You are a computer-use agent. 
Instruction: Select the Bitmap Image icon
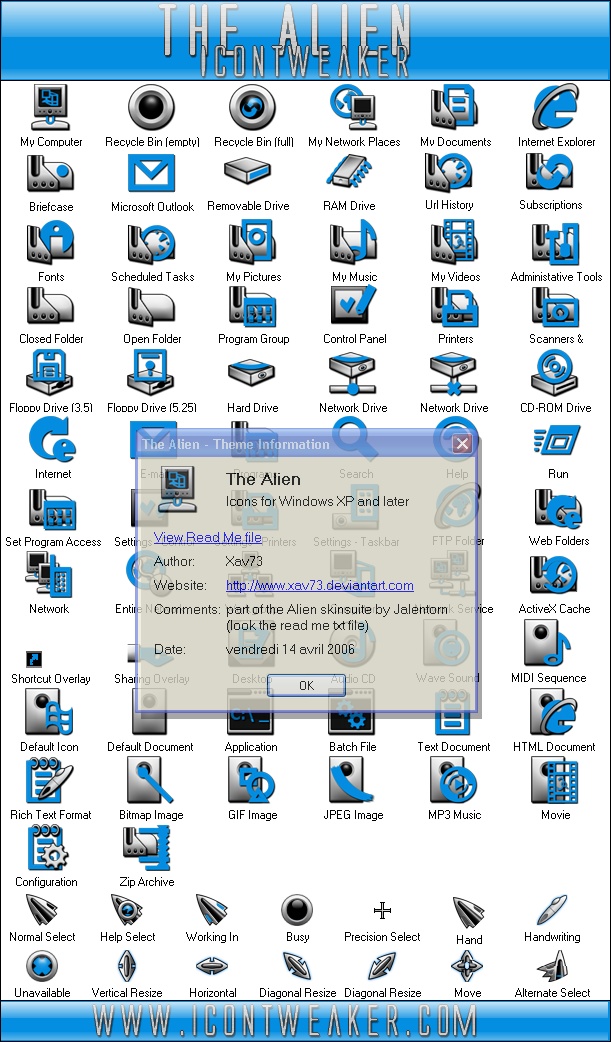150,780
